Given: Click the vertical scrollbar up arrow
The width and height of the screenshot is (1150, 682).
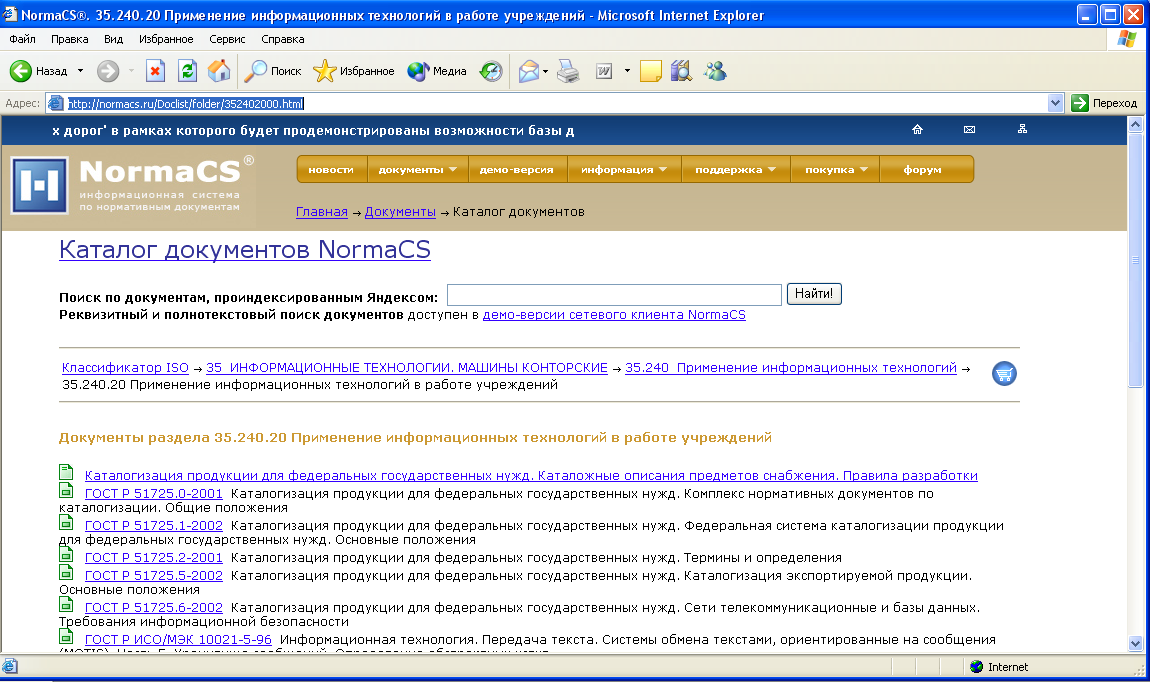Looking at the screenshot, I should 1135,125.
